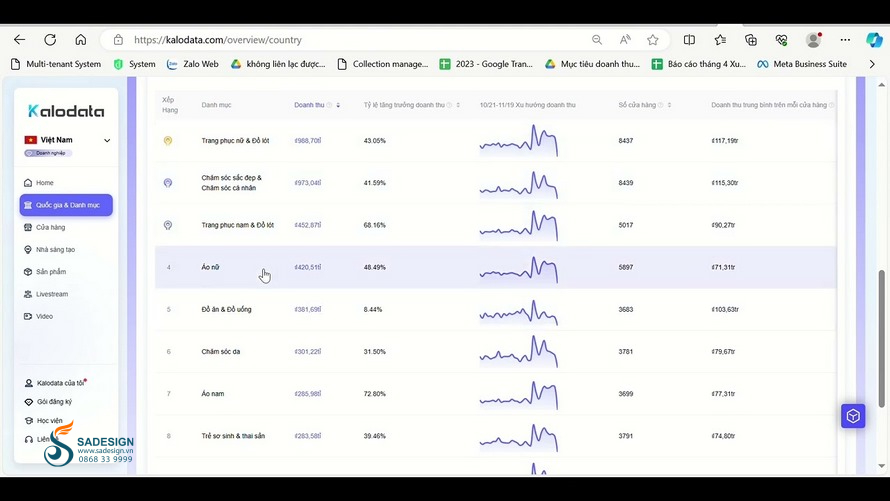Open the Copilot sidebar icon
This screenshot has width=890, height=501.
[x=874, y=40]
